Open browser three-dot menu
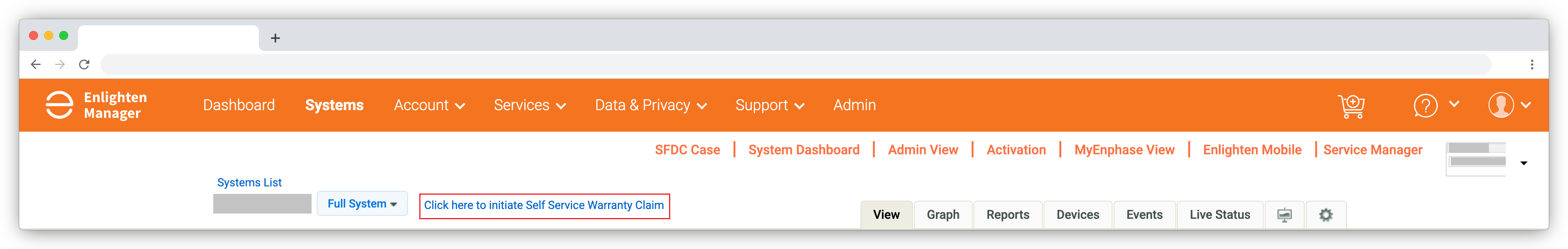 click(1531, 65)
